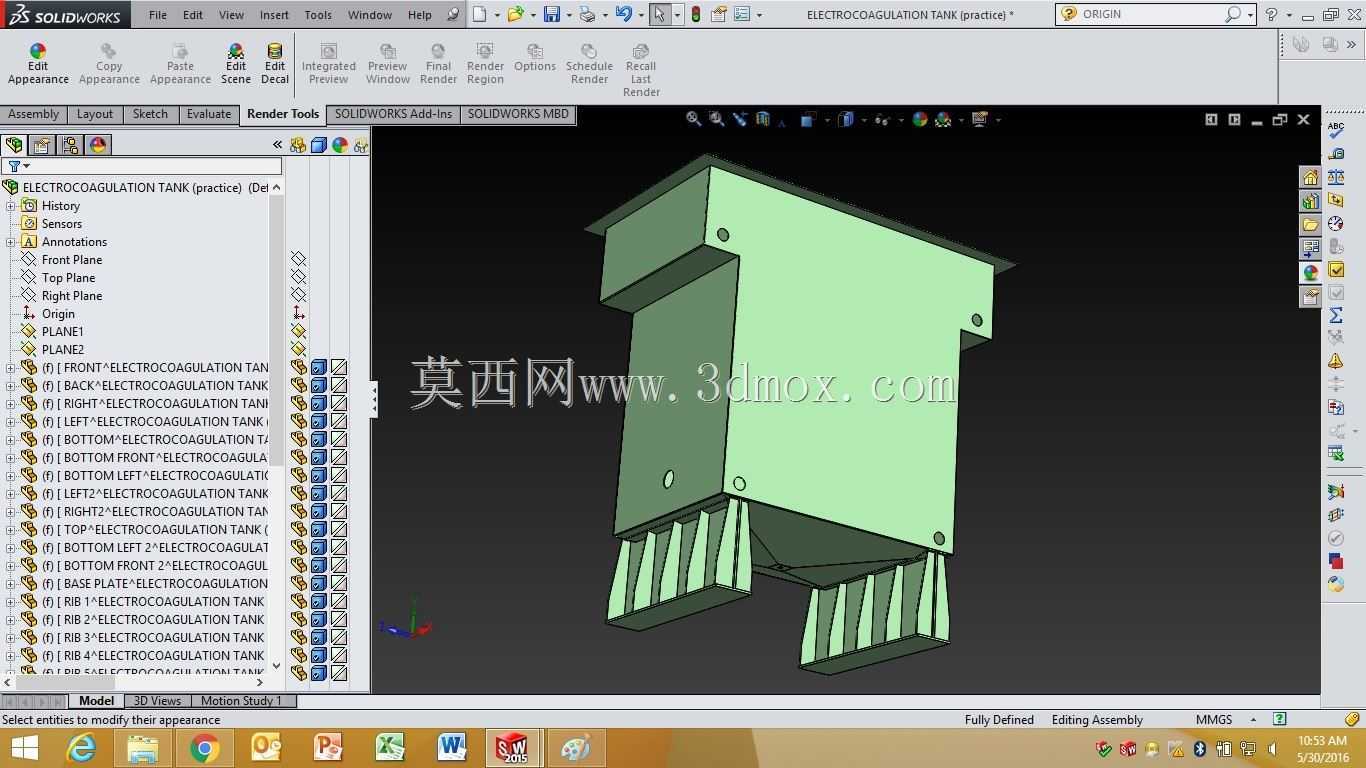Switch to the Evaluate tab
This screenshot has height=768, width=1366.
pyautogui.click(x=209, y=114)
